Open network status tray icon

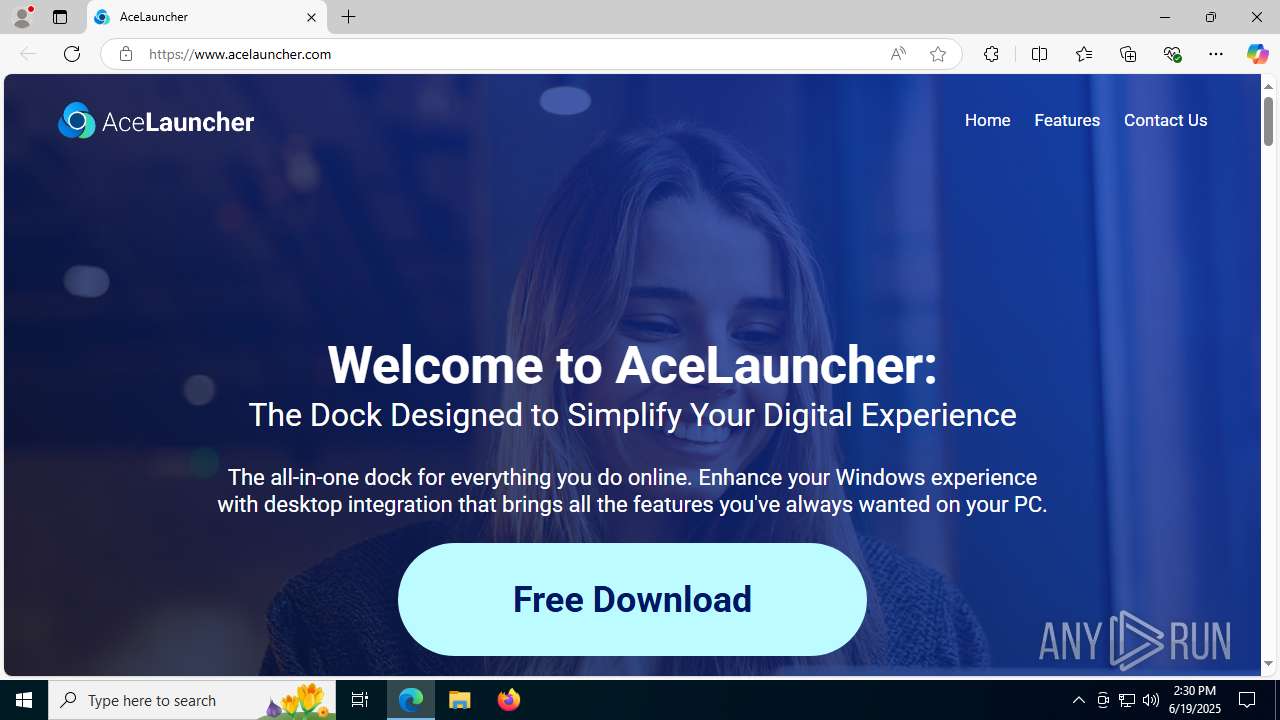1127,700
